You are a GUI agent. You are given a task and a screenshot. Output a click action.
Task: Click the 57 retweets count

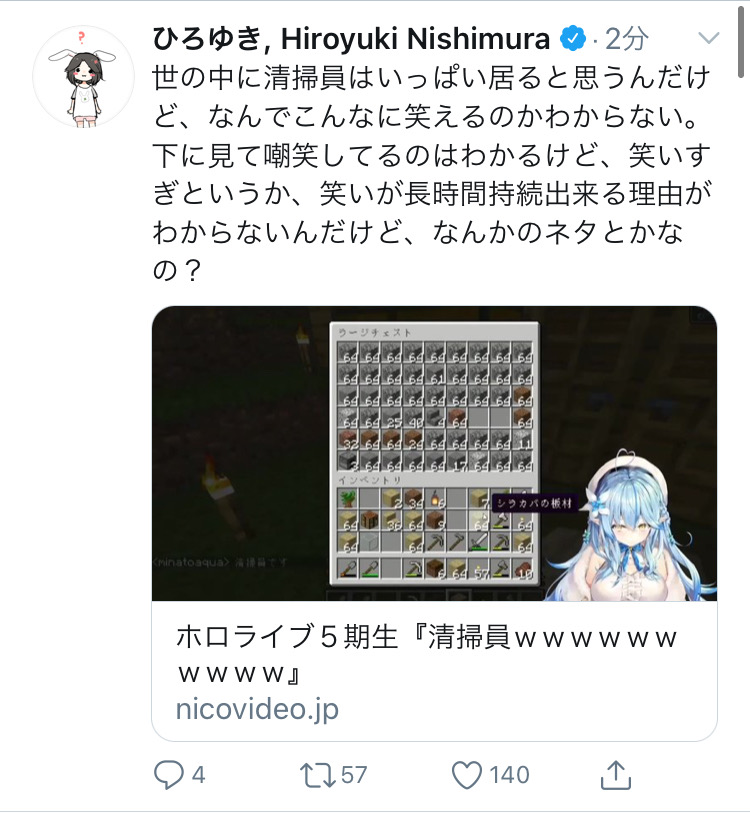pyautogui.click(x=354, y=775)
